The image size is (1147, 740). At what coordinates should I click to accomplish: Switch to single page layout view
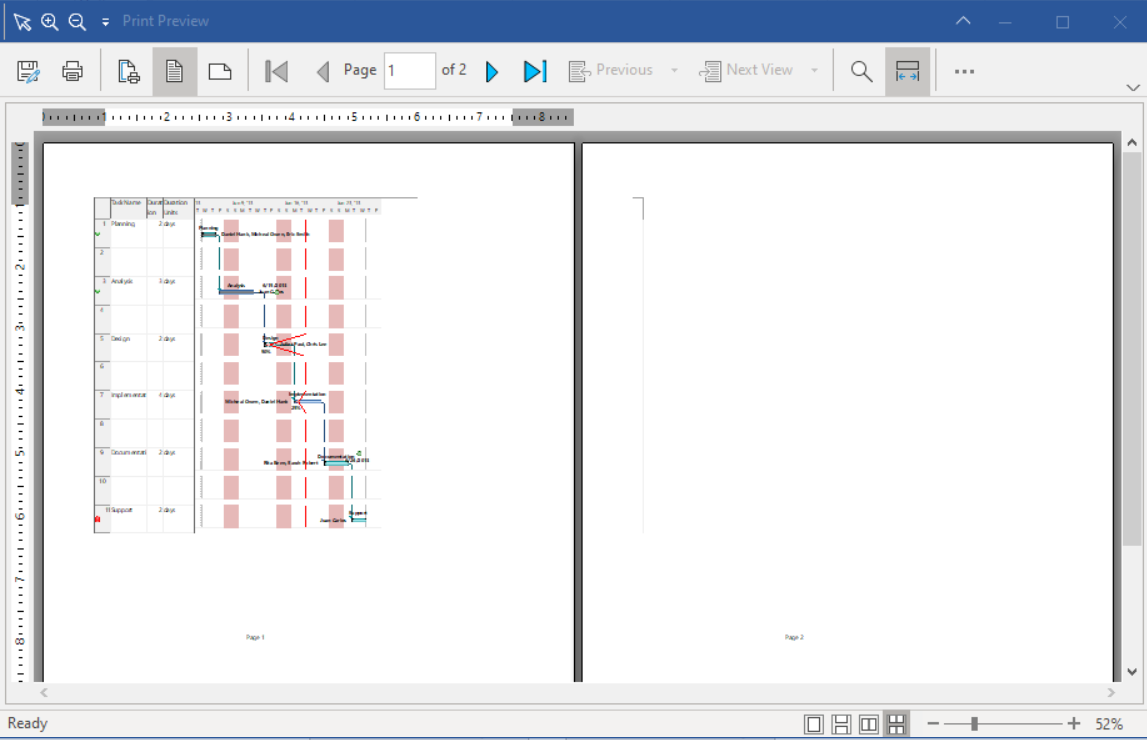[813, 724]
